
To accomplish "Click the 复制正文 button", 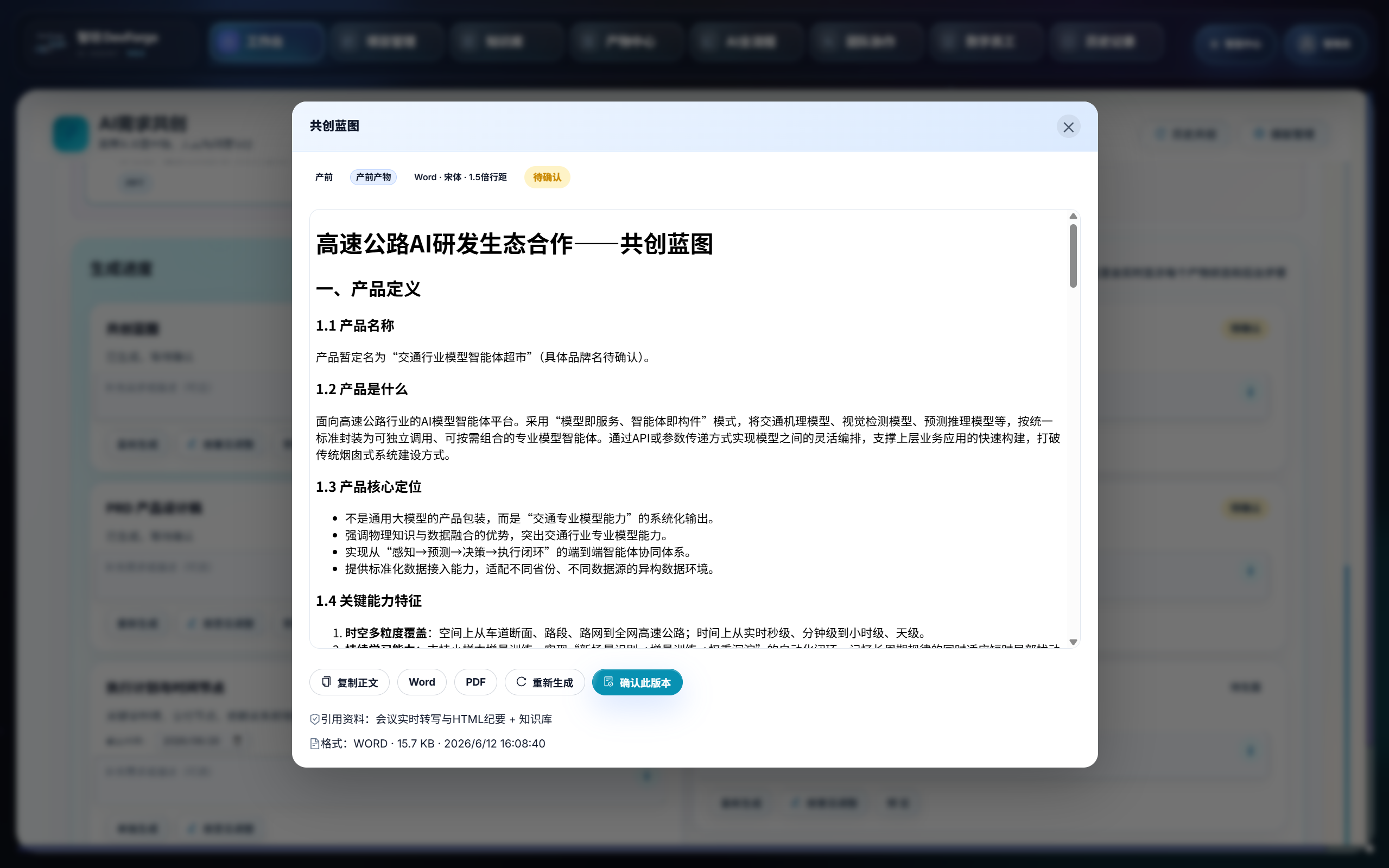I will click(x=350, y=682).
